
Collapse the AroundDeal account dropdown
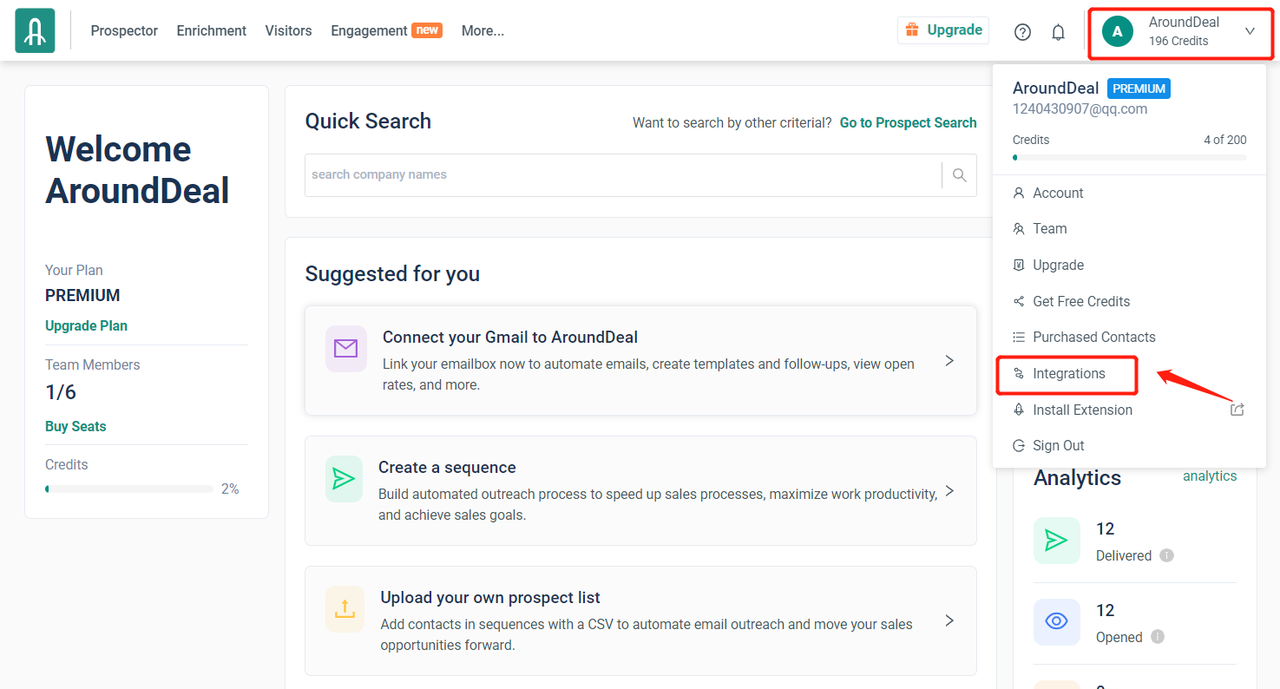coord(1250,31)
